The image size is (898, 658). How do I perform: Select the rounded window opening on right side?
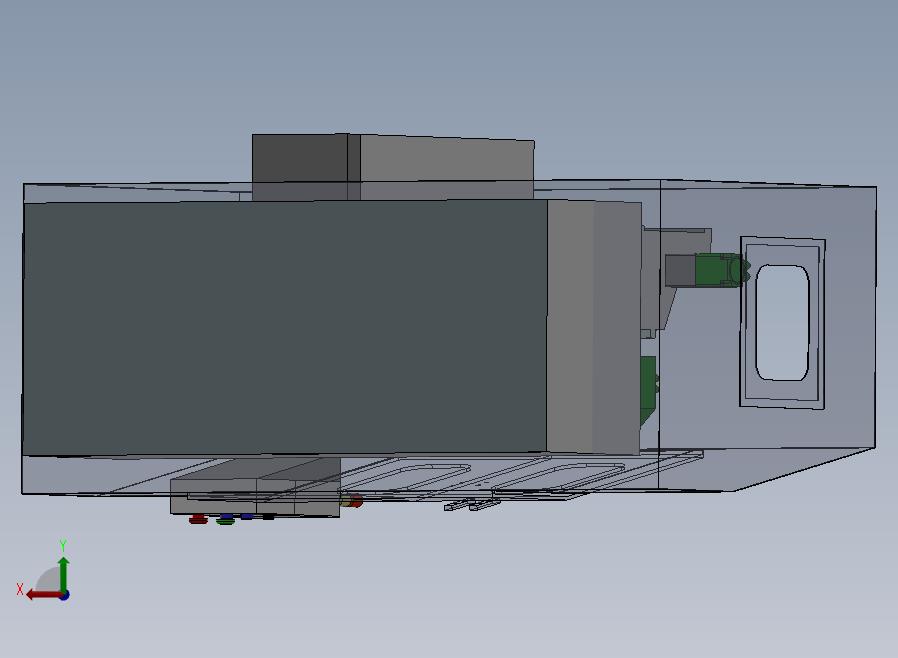coord(782,323)
